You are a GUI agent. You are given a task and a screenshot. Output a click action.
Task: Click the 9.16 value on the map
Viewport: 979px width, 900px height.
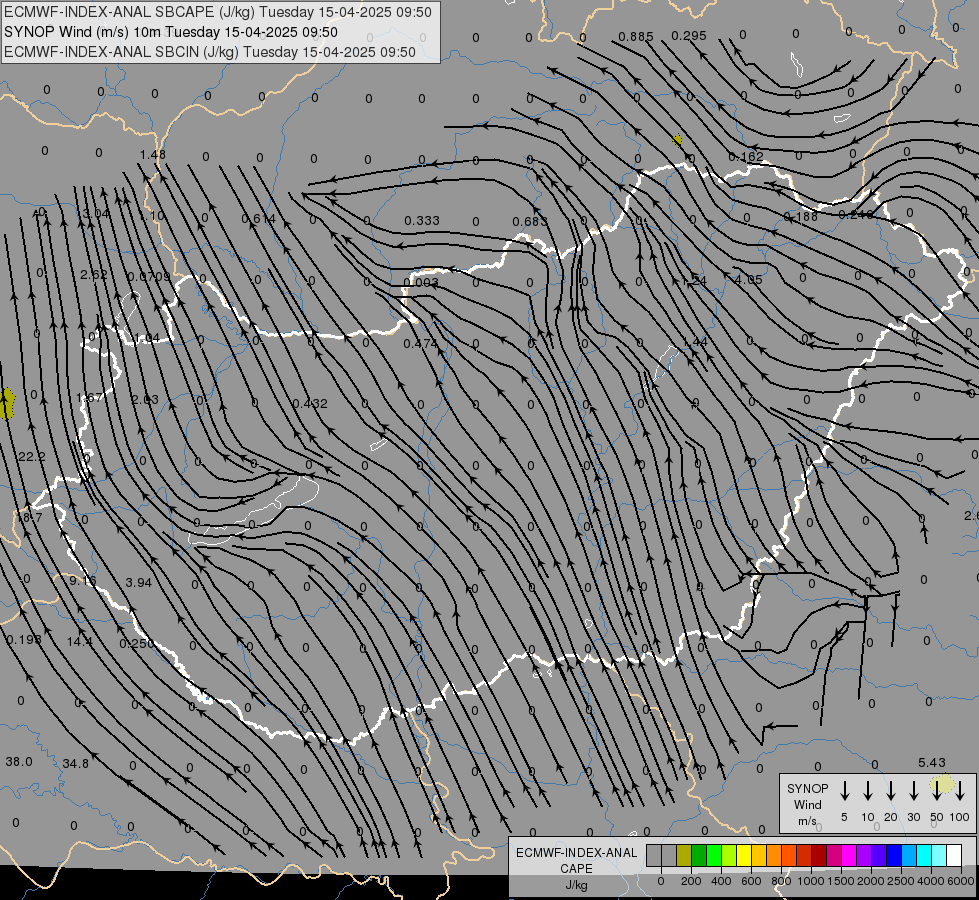point(82,580)
